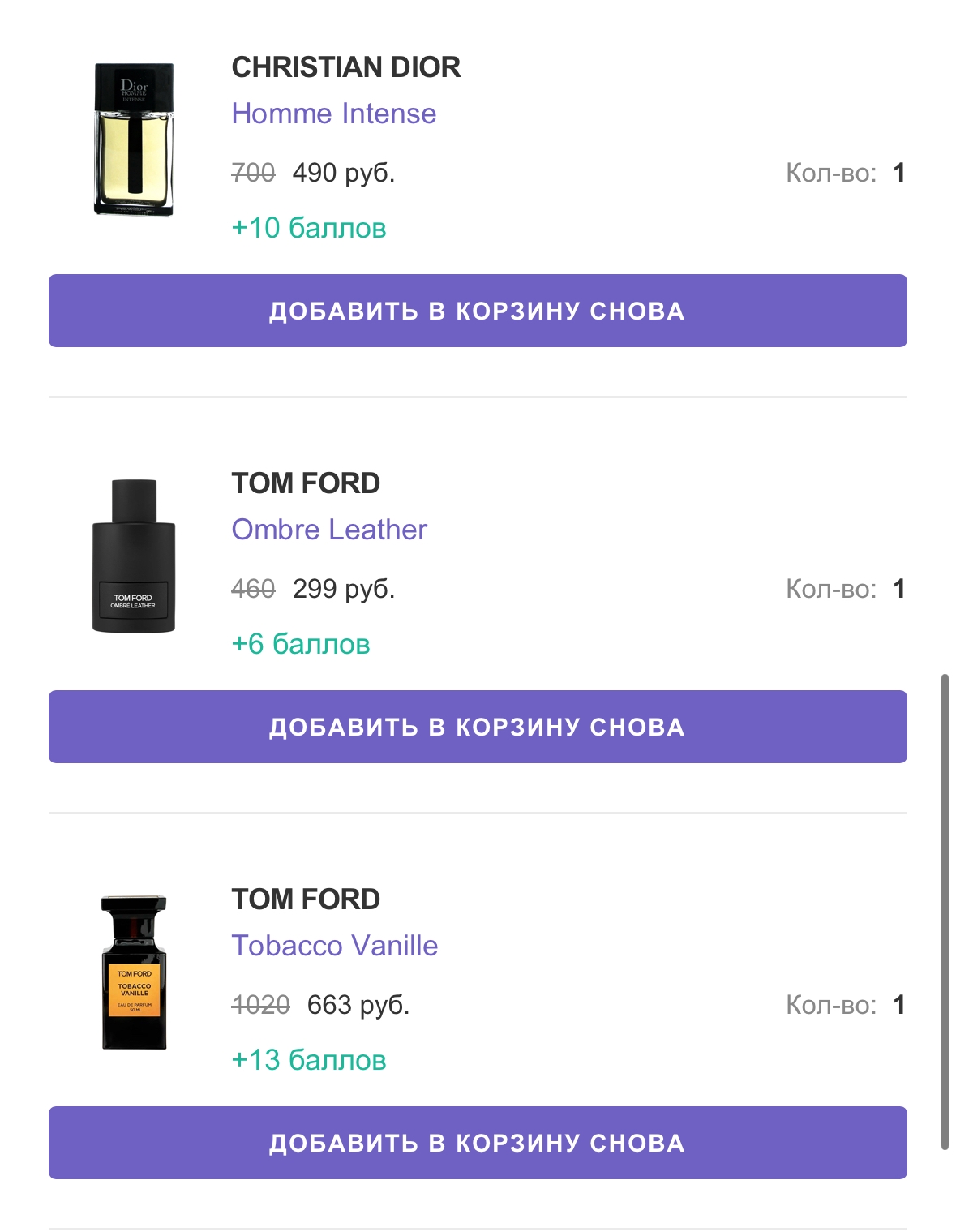Re-add Tobacco Vanille to the cart
The width and height of the screenshot is (956, 1232).
click(x=478, y=1143)
